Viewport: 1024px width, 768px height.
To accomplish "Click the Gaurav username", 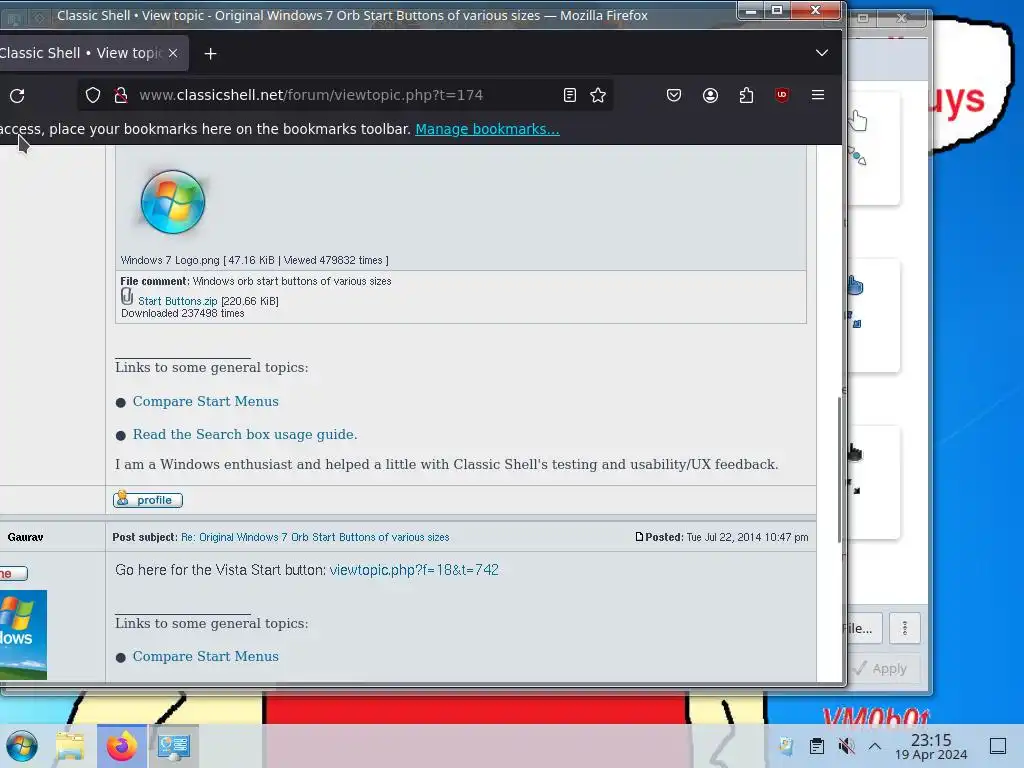I will (x=25, y=537).
